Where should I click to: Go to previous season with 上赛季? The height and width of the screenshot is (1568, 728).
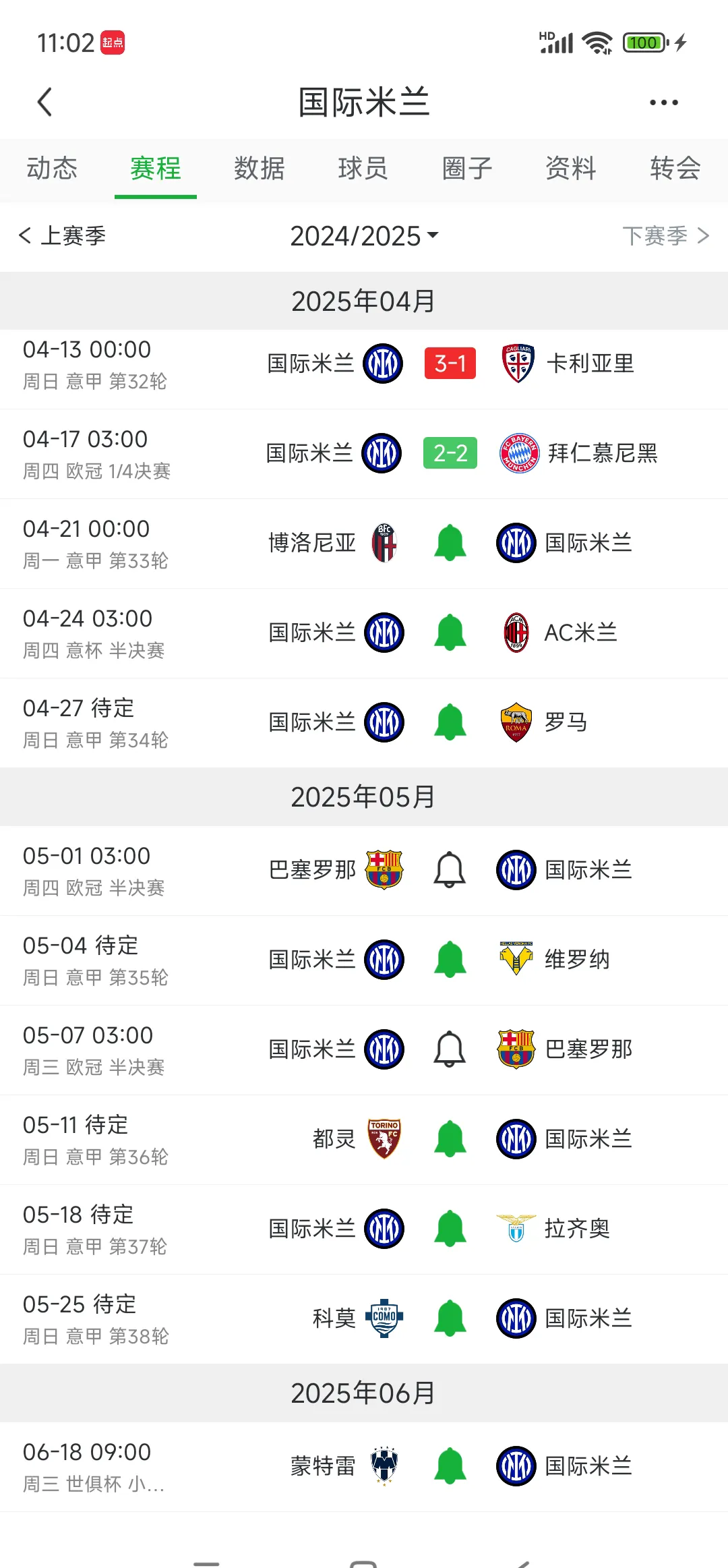[63, 236]
